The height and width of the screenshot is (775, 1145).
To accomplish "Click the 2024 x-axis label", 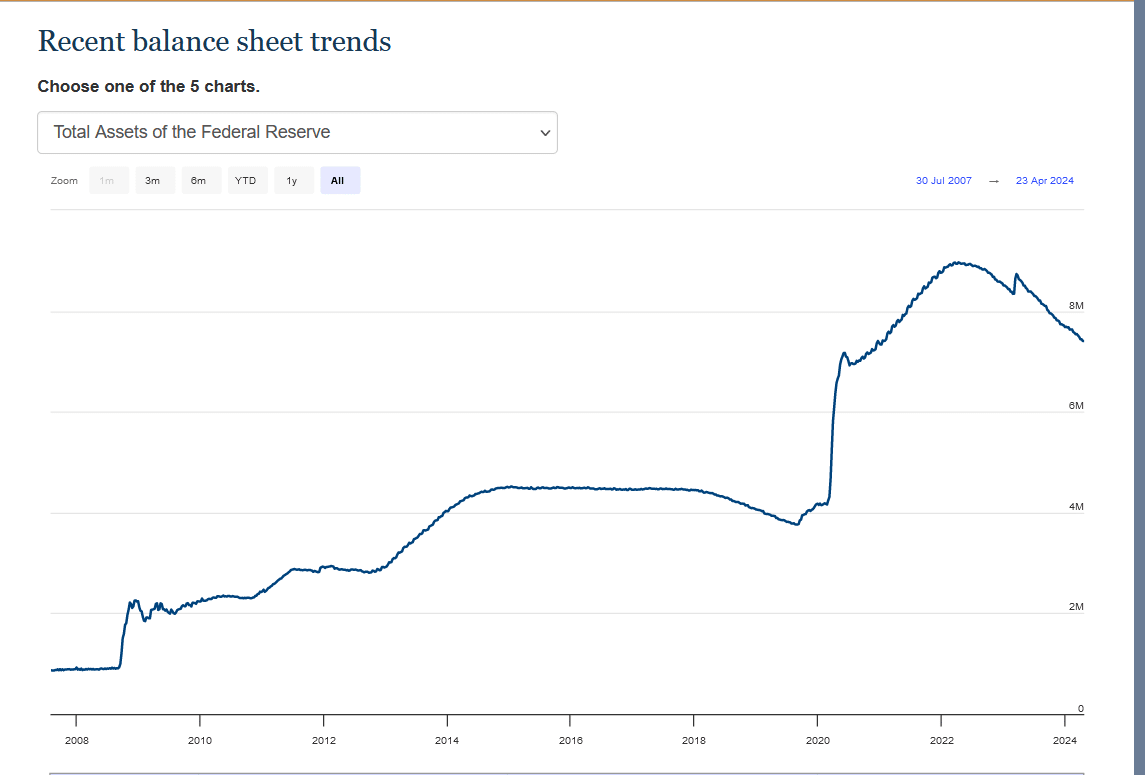I will click(1065, 741).
